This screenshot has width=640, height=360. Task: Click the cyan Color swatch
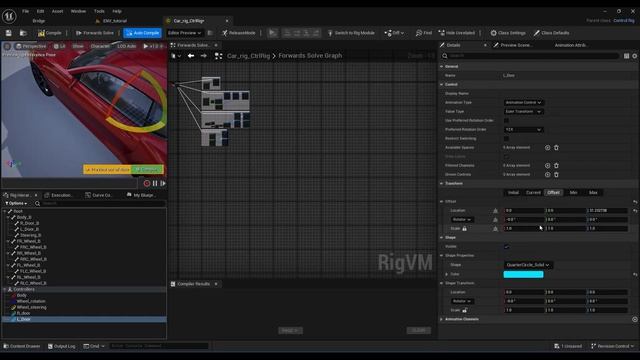pos(523,274)
